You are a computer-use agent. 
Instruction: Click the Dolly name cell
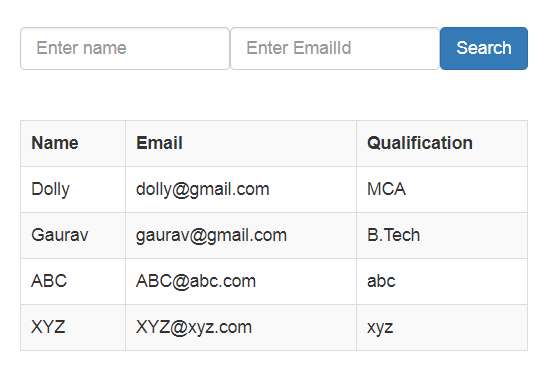coord(73,189)
